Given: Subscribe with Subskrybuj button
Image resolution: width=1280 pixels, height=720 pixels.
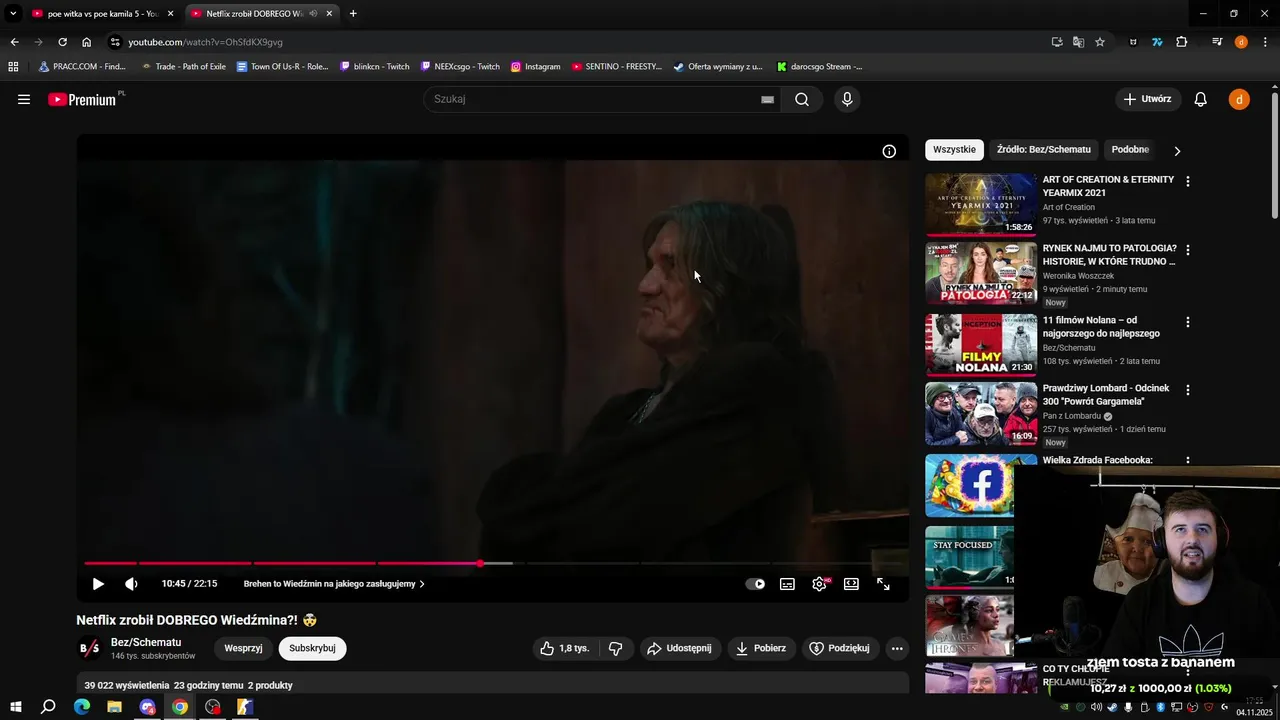Looking at the screenshot, I should click(x=312, y=648).
